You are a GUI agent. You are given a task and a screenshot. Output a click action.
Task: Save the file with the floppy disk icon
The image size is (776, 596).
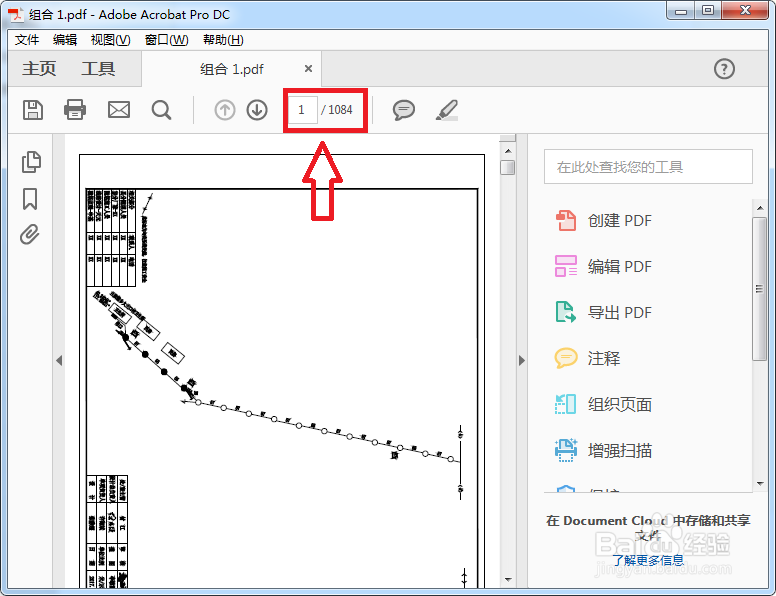pyautogui.click(x=33, y=110)
